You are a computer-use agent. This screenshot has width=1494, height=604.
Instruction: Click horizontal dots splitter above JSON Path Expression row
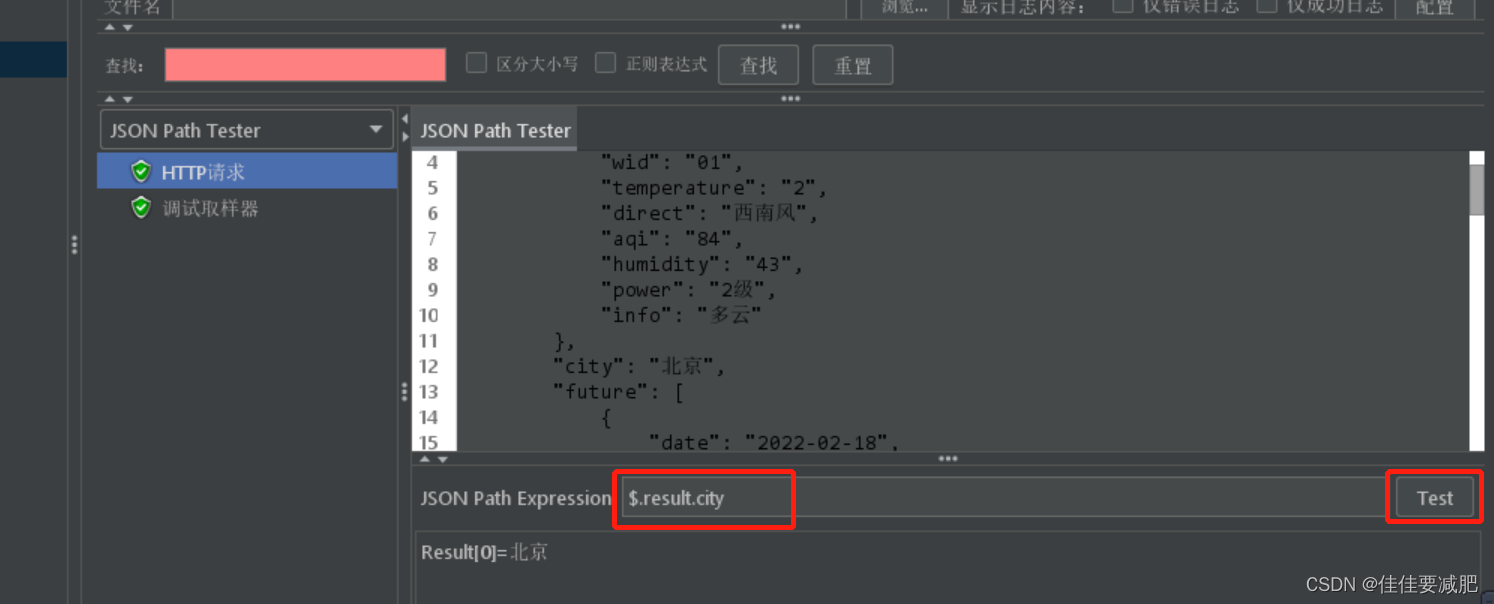pyautogui.click(x=946, y=458)
